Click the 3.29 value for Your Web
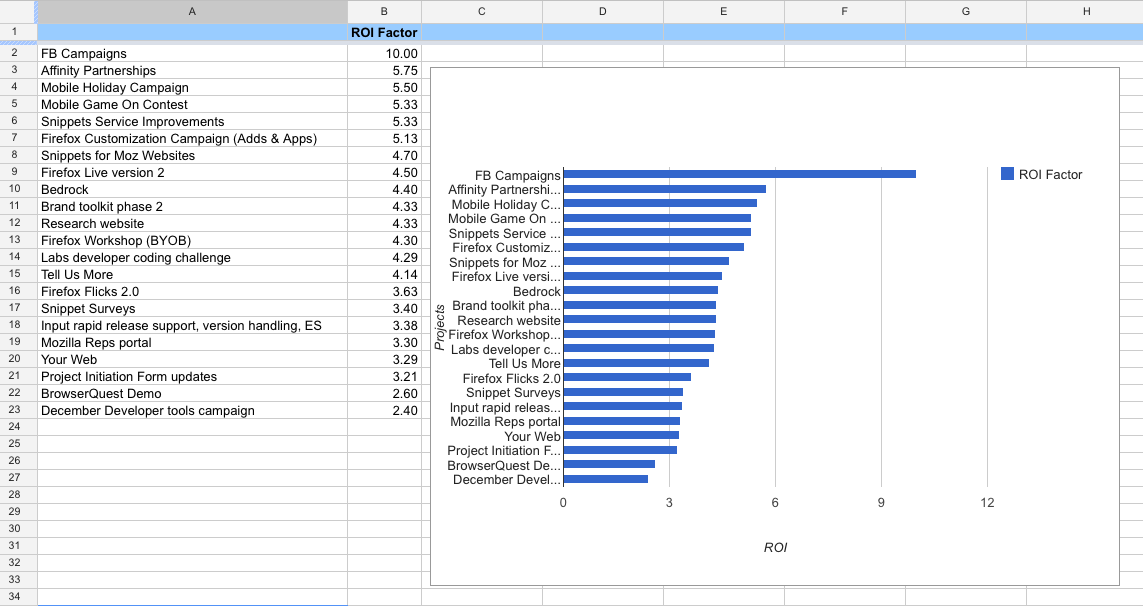The height and width of the screenshot is (606, 1143). pos(384,360)
